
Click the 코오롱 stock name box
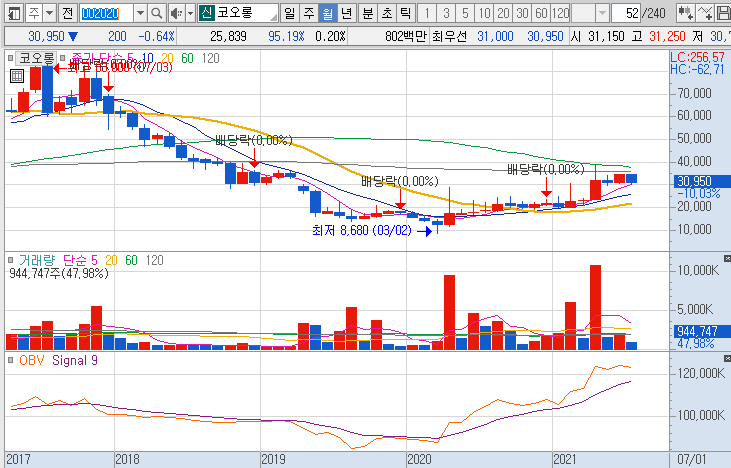click(246, 13)
